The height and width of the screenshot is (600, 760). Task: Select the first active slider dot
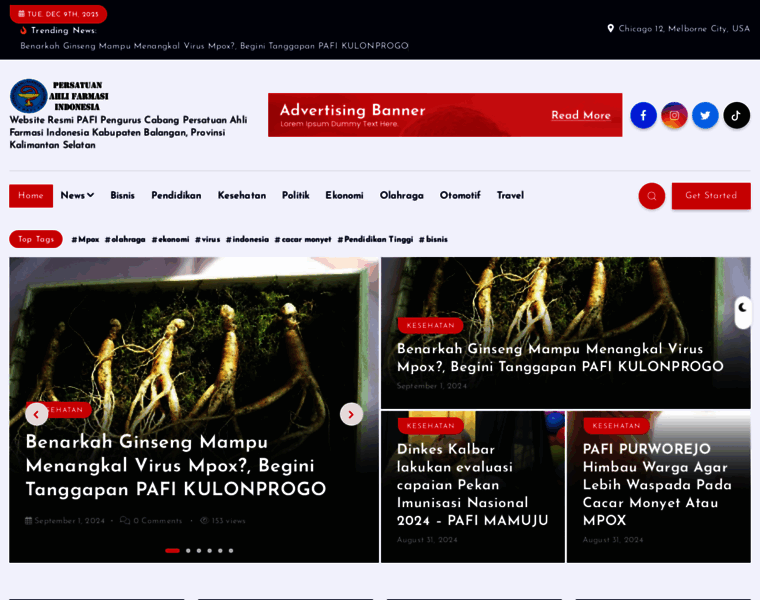coord(172,551)
